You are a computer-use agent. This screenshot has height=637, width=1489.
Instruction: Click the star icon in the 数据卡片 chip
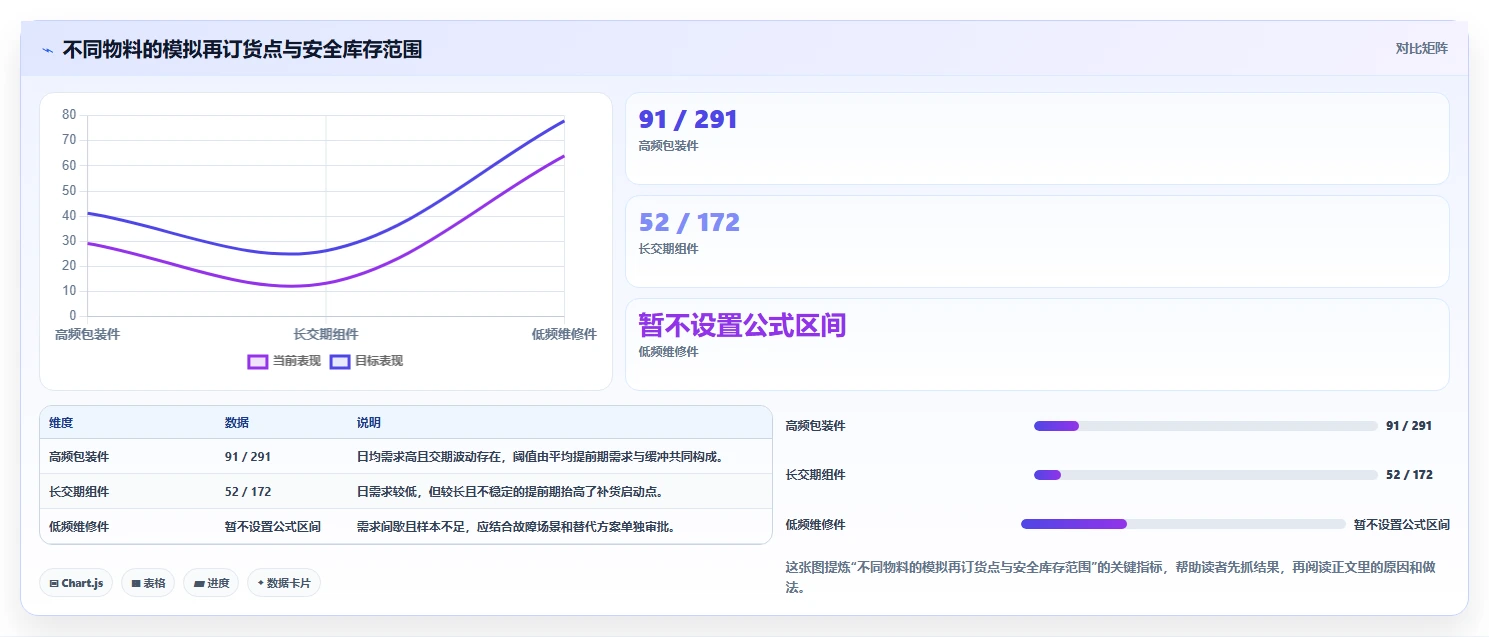click(261, 583)
